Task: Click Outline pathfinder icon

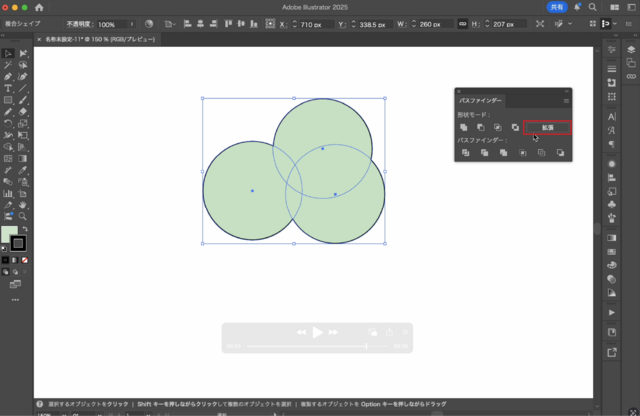Action: pyautogui.click(x=542, y=153)
